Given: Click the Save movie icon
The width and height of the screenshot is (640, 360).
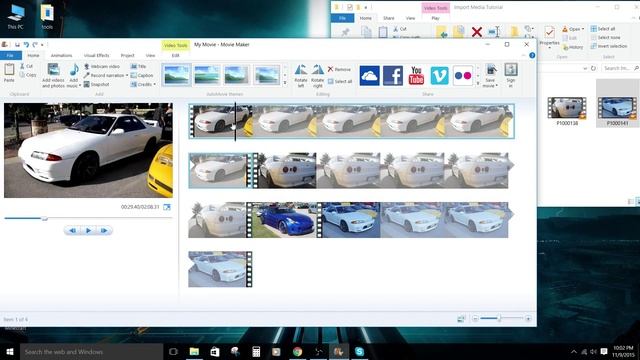Looking at the screenshot, I should coord(491,70).
